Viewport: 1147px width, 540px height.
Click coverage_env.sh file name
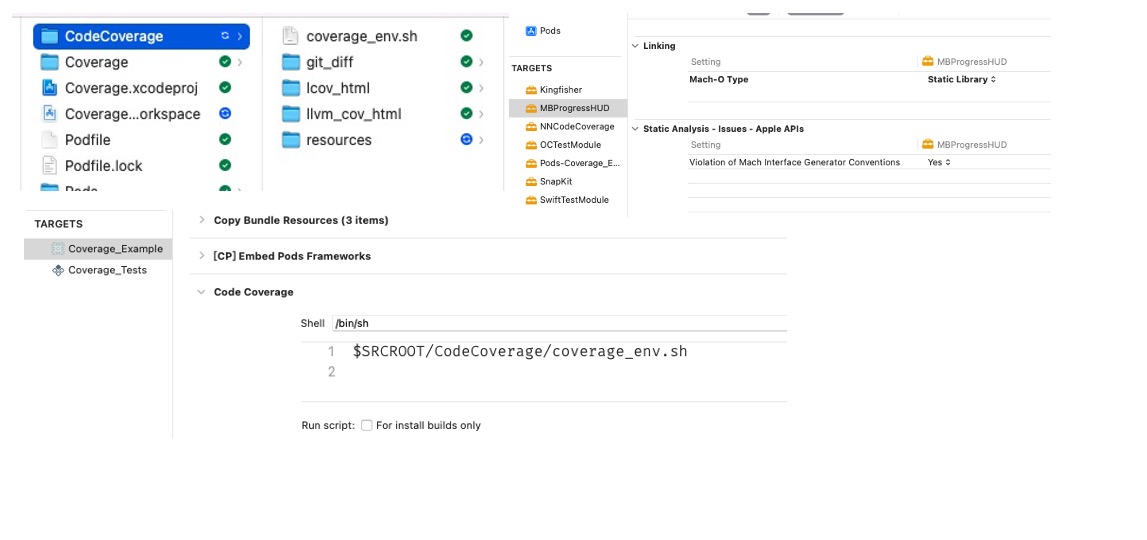point(361,36)
